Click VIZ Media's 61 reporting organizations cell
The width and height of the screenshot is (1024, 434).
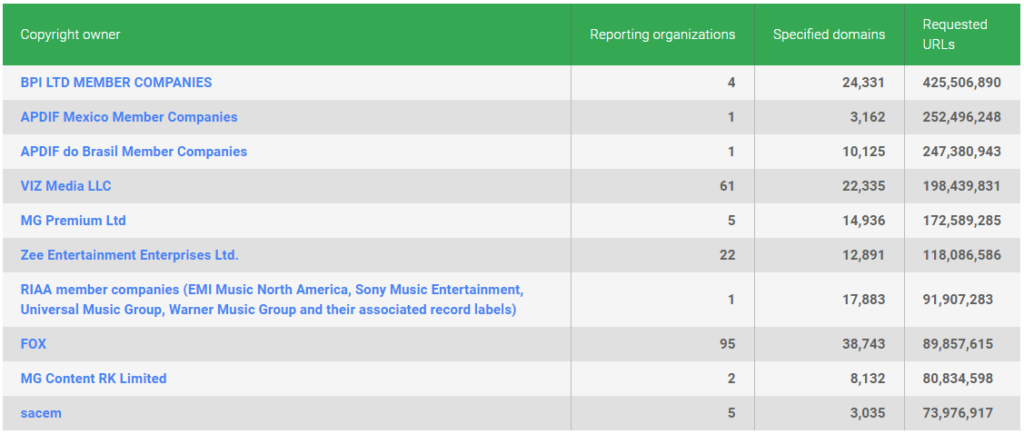tap(663, 186)
